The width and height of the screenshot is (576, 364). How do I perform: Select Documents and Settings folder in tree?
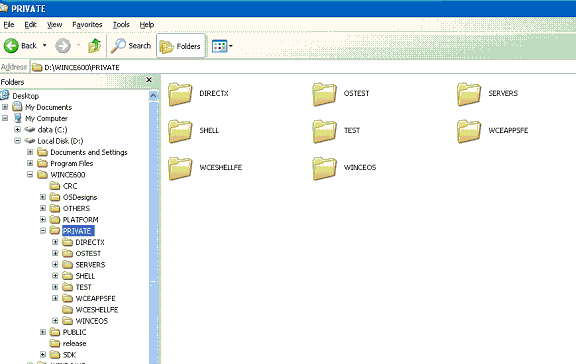point(89,152)
